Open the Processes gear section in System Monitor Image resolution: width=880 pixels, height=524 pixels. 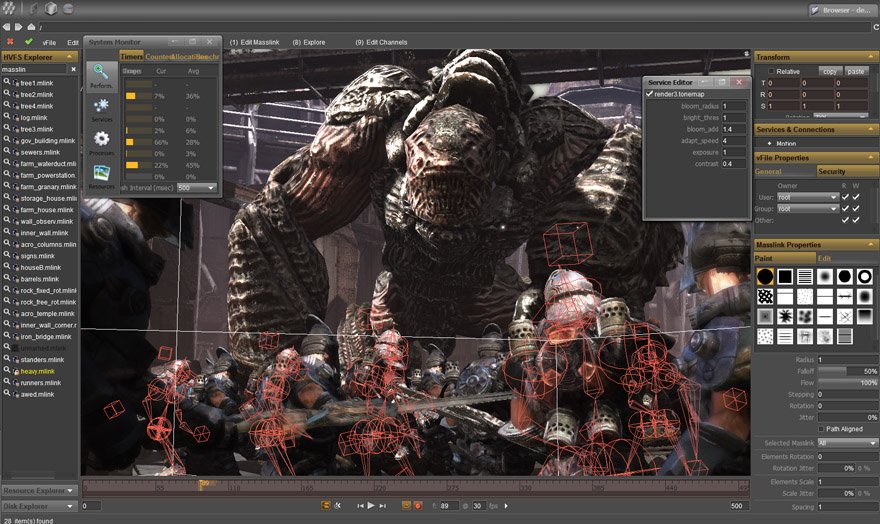click(x=102, y=143)
